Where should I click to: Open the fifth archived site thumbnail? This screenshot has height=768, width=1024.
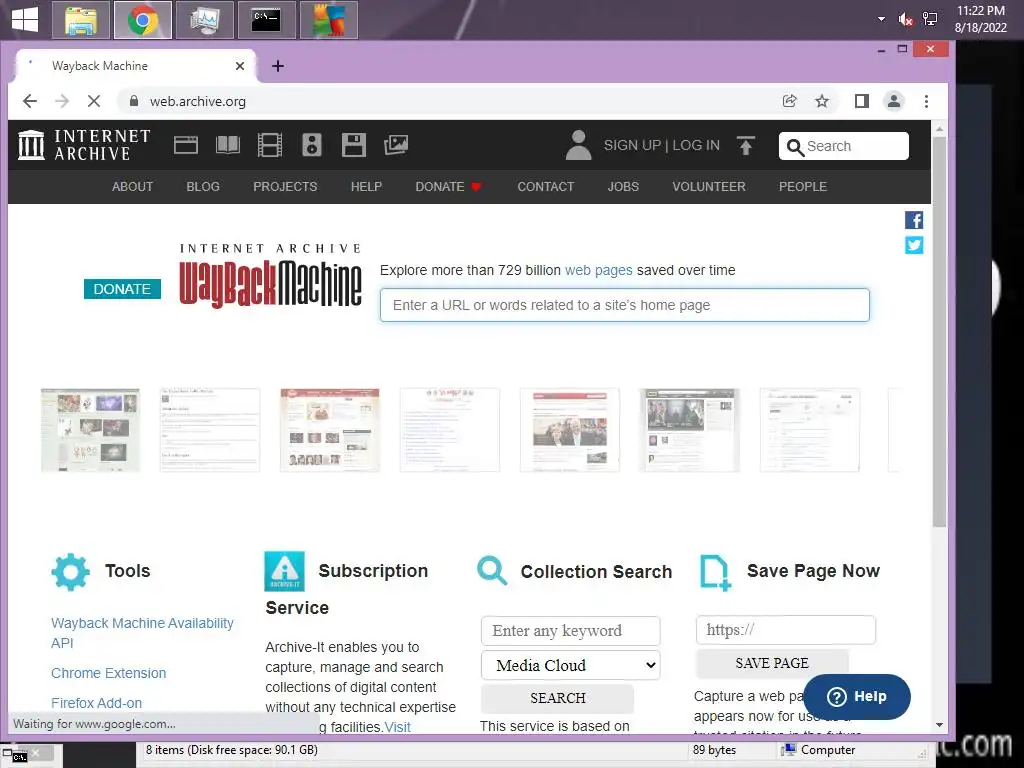569,430
